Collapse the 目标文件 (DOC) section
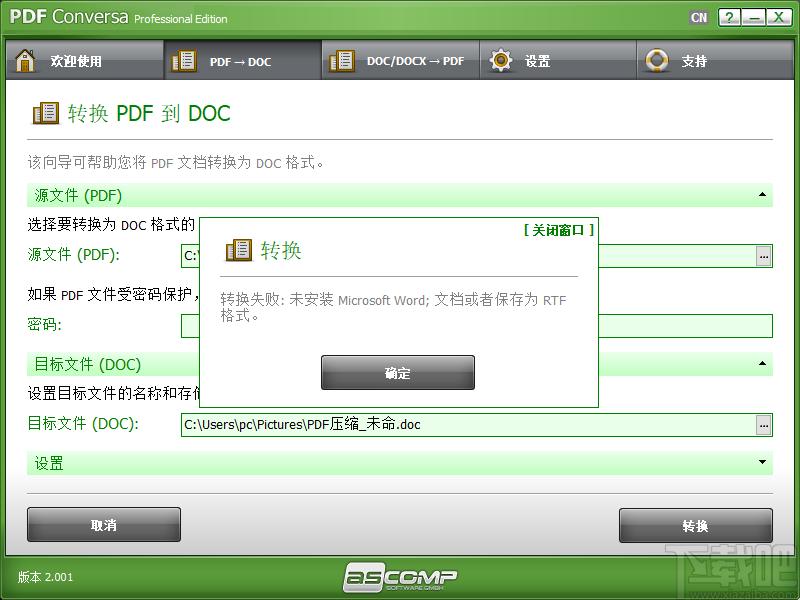This screenshot has height=600, width=800. click(x=762, y=363)
